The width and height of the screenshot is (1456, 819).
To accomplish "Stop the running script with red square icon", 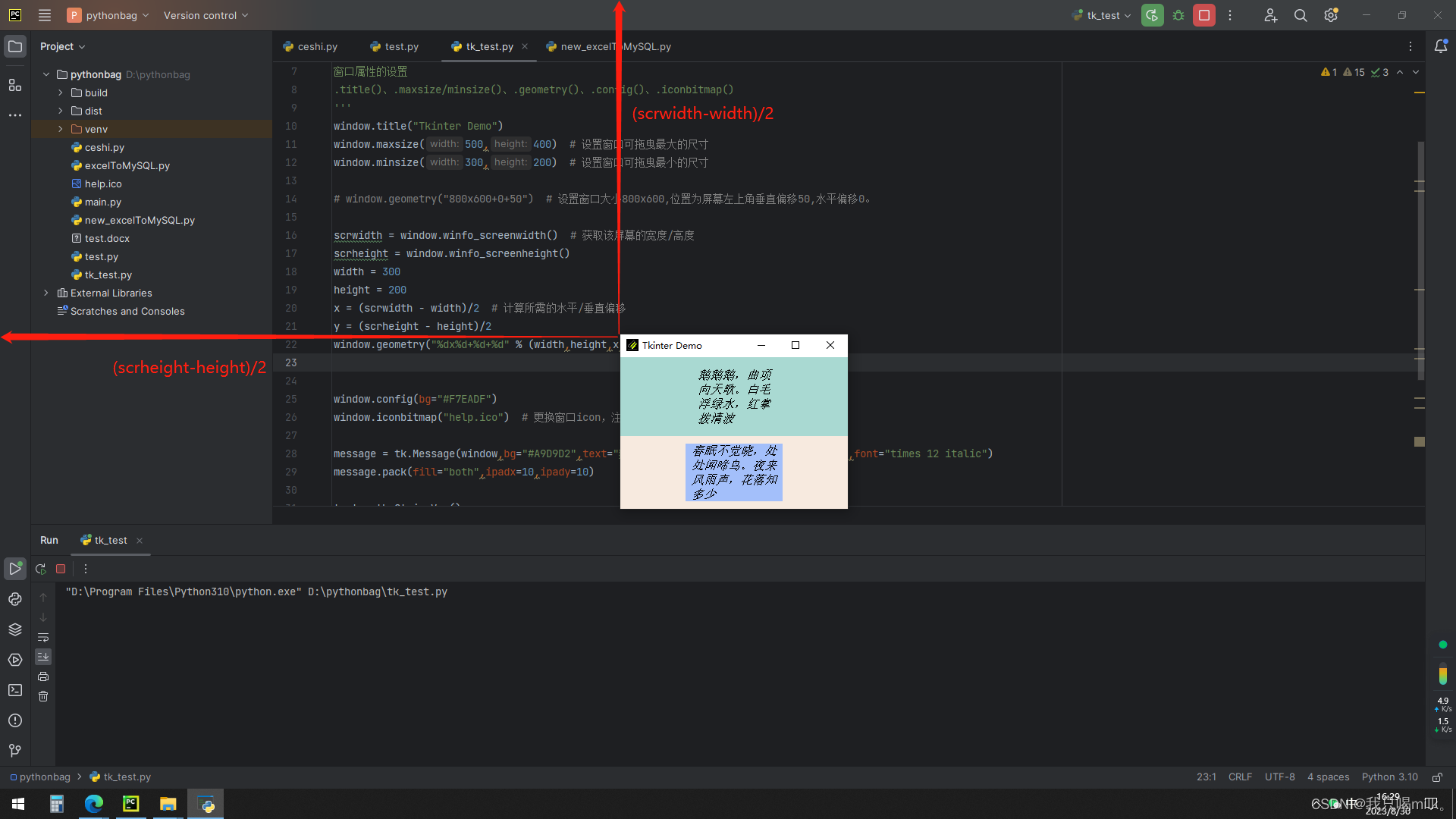I will [x=1204, y=15].
